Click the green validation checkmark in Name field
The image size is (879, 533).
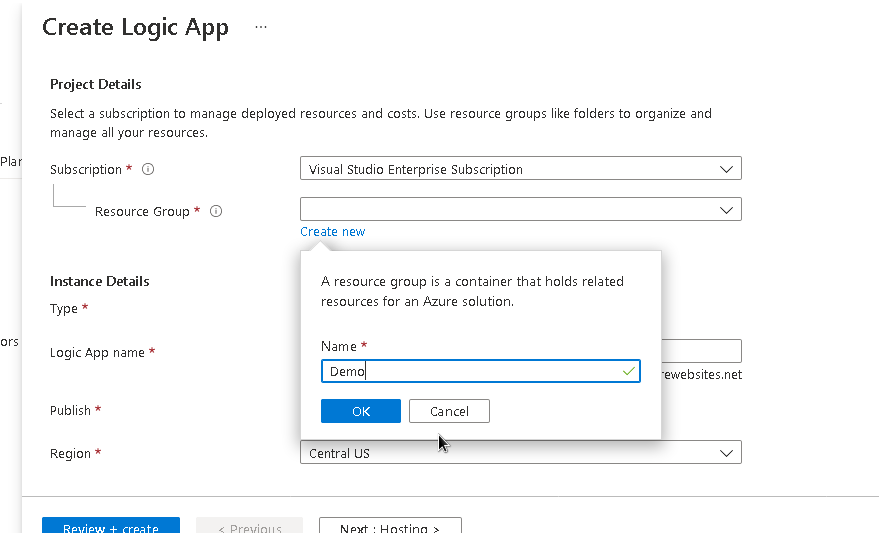tap(628, 371)
